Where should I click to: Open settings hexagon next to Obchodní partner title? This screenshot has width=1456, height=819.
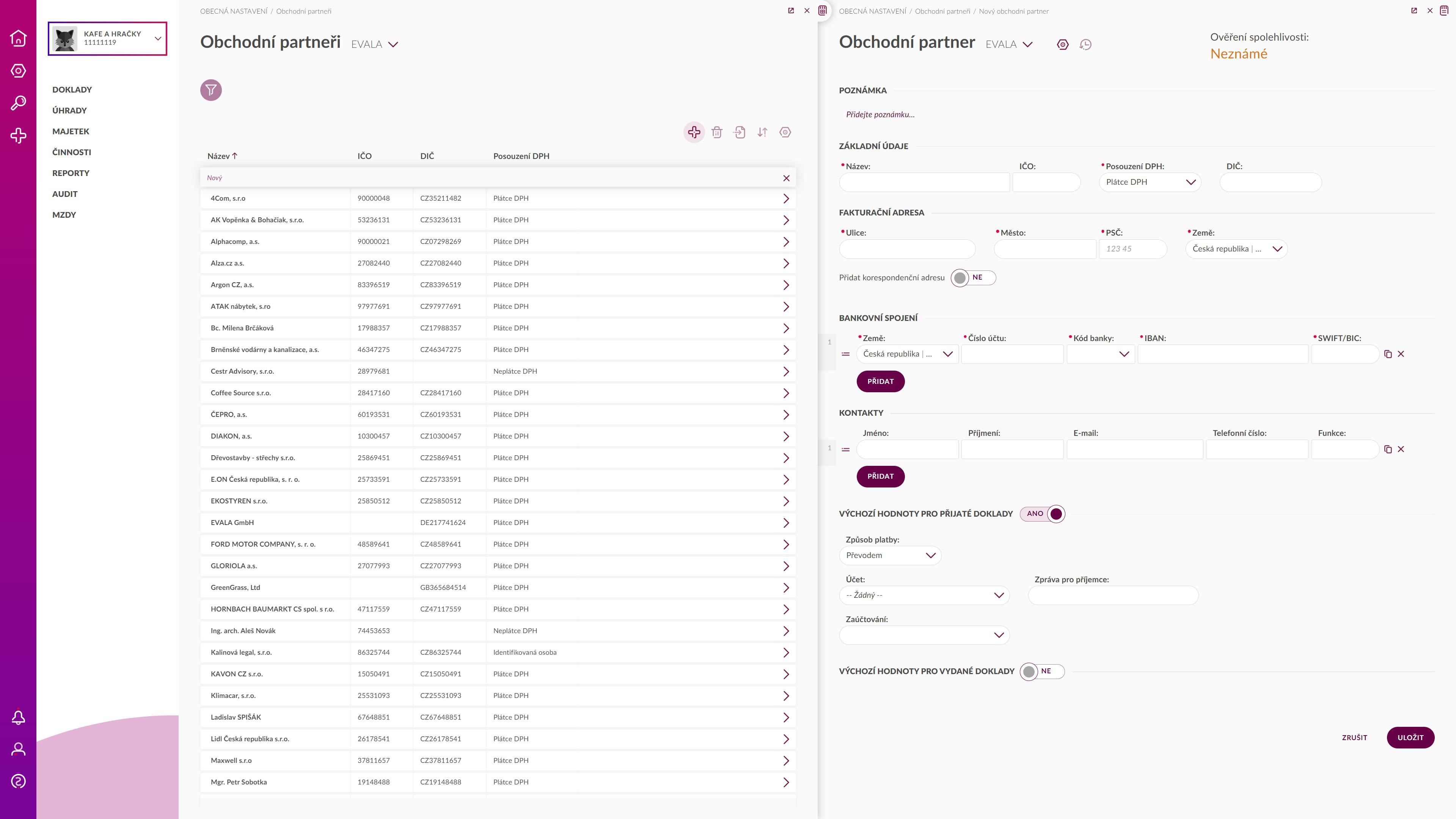[1063, 45]
